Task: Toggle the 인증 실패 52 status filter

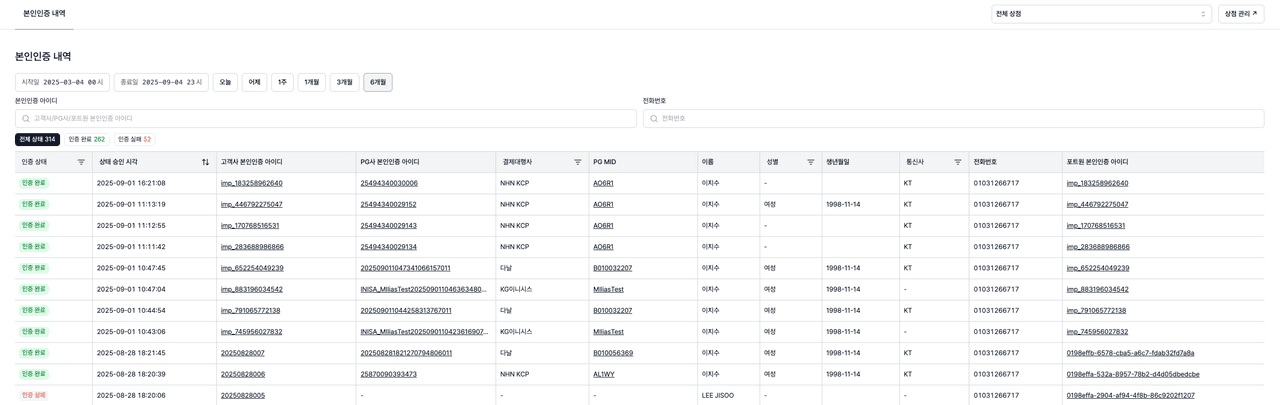Action: (134, 140)
